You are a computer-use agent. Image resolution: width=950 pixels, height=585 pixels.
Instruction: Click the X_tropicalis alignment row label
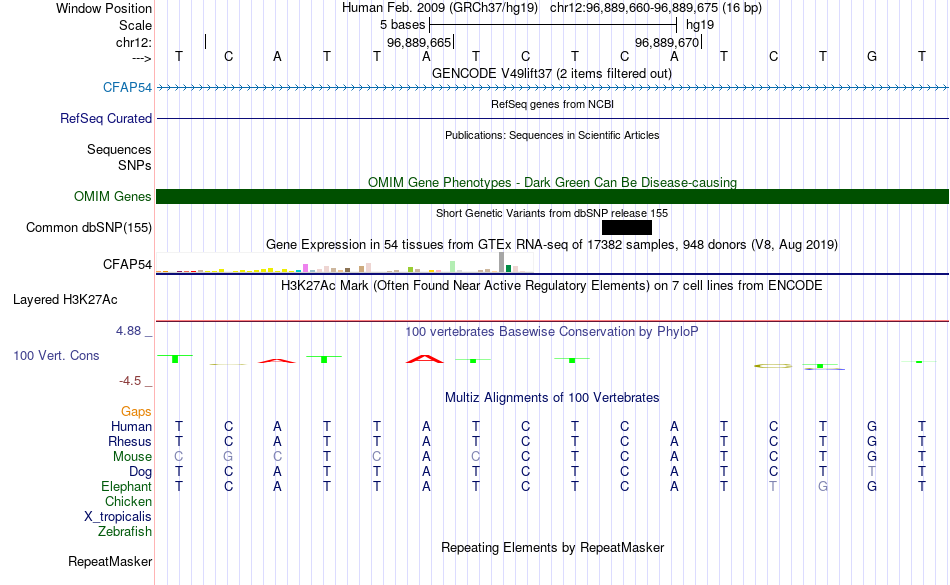[118, 517]
